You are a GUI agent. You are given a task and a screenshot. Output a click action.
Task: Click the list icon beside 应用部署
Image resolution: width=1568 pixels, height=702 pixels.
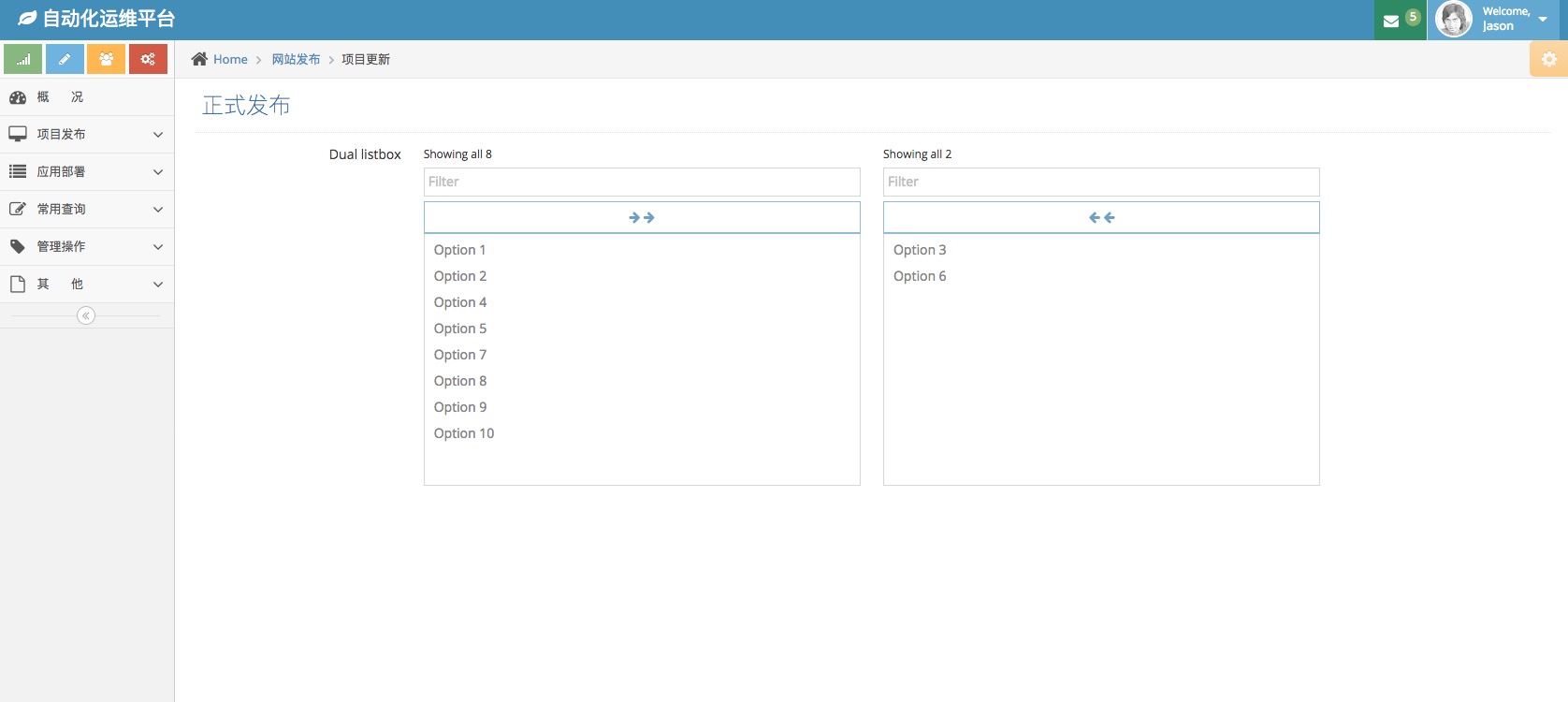(18, 172)
